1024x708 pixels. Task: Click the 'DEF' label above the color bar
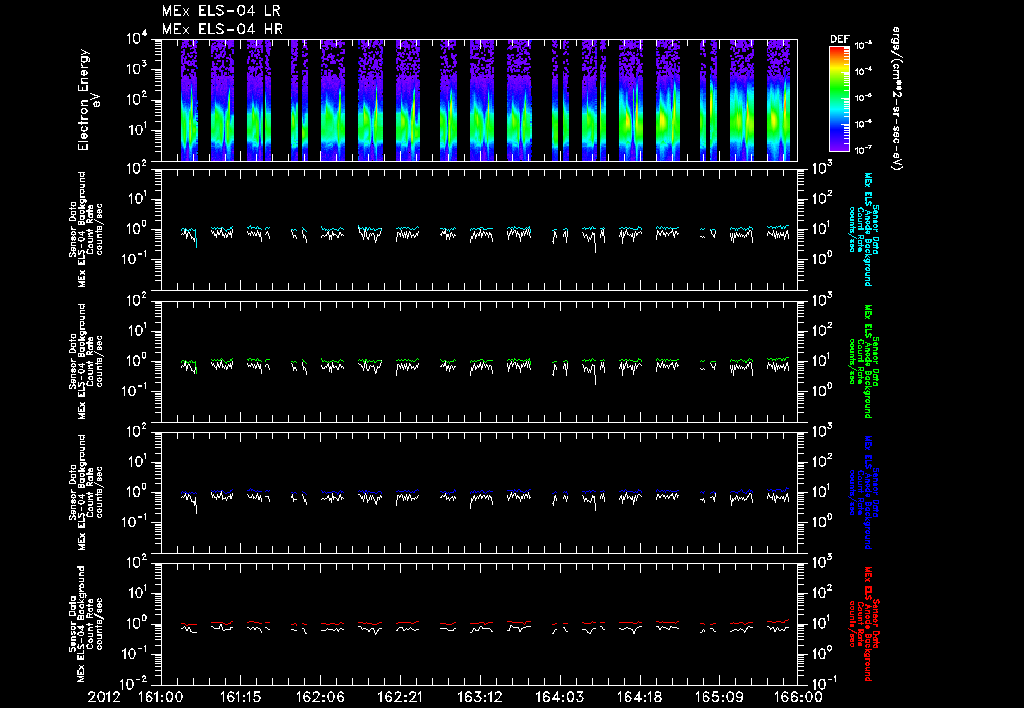click(839, 39)
